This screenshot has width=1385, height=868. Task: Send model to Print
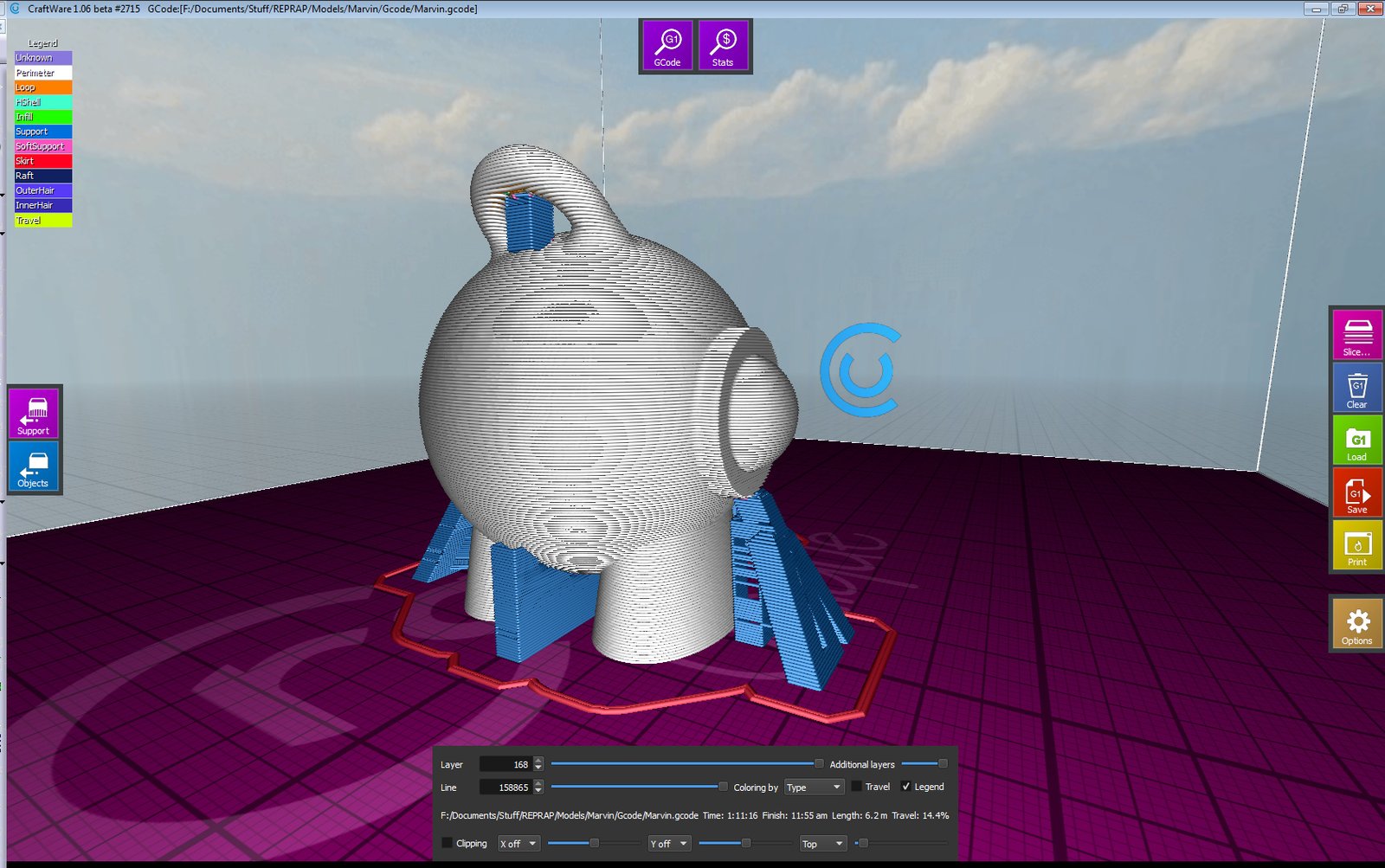[x=1356, y=545]
